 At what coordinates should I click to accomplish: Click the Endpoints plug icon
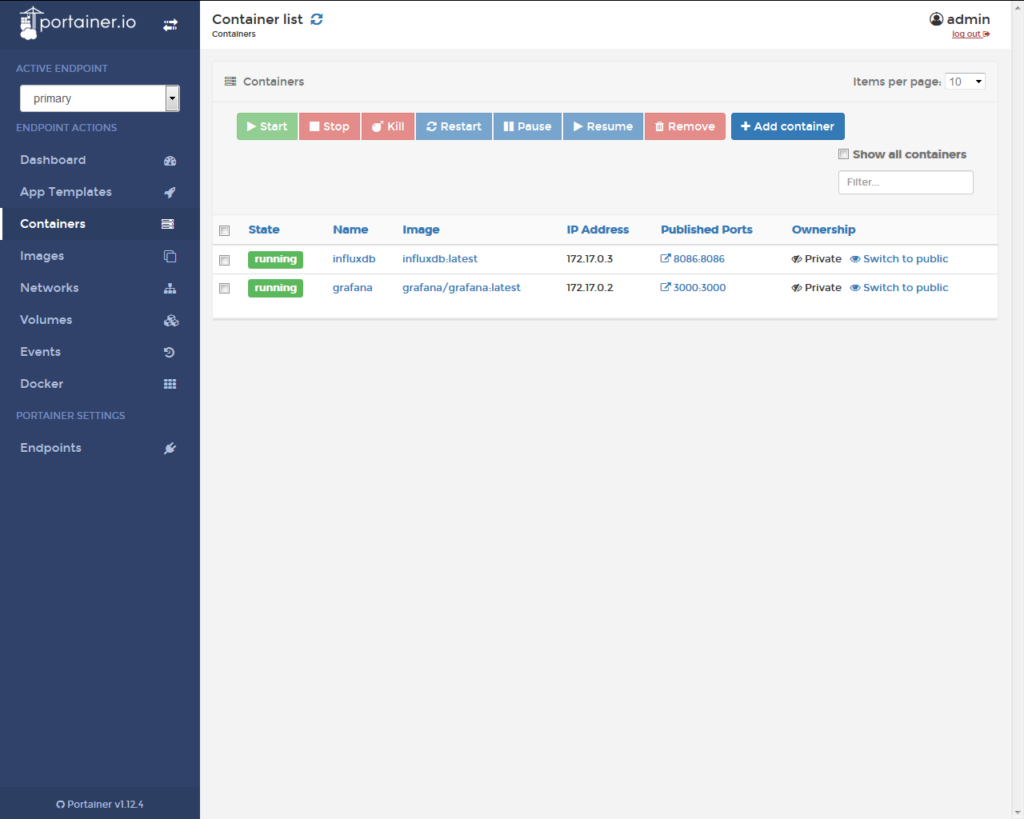point(169,448)
